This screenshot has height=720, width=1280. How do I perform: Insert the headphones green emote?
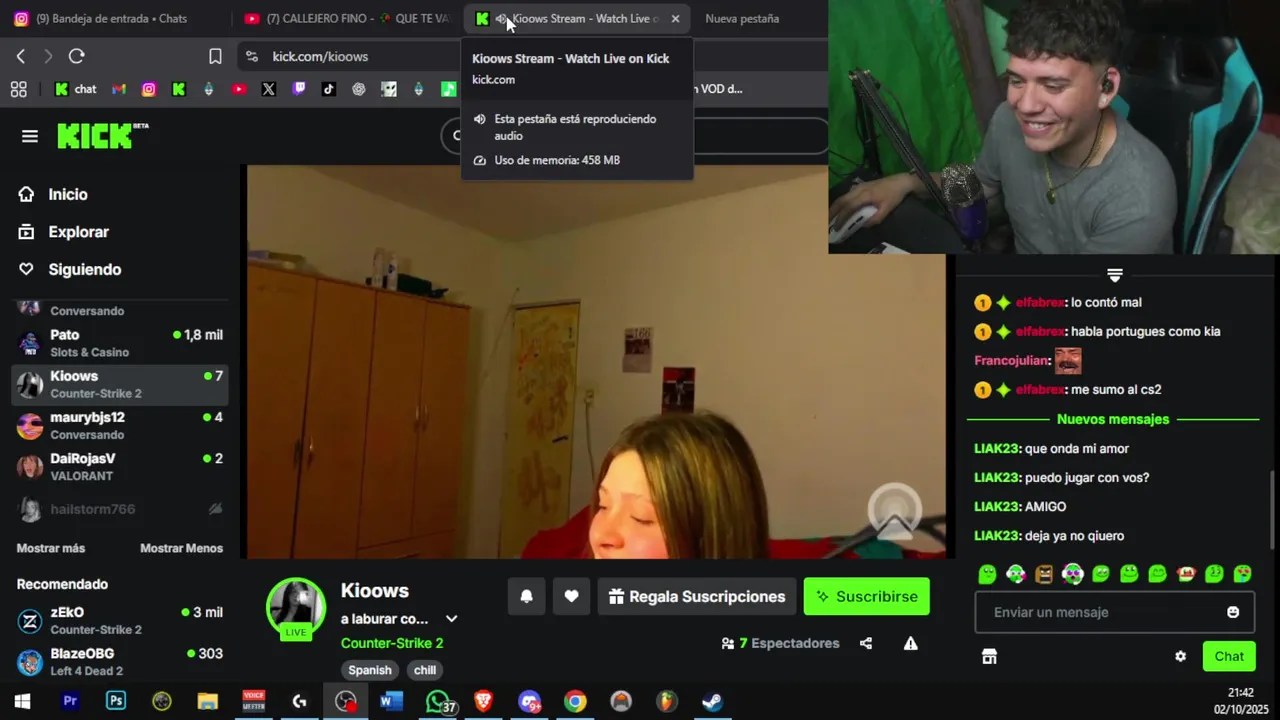[1016, 574]
